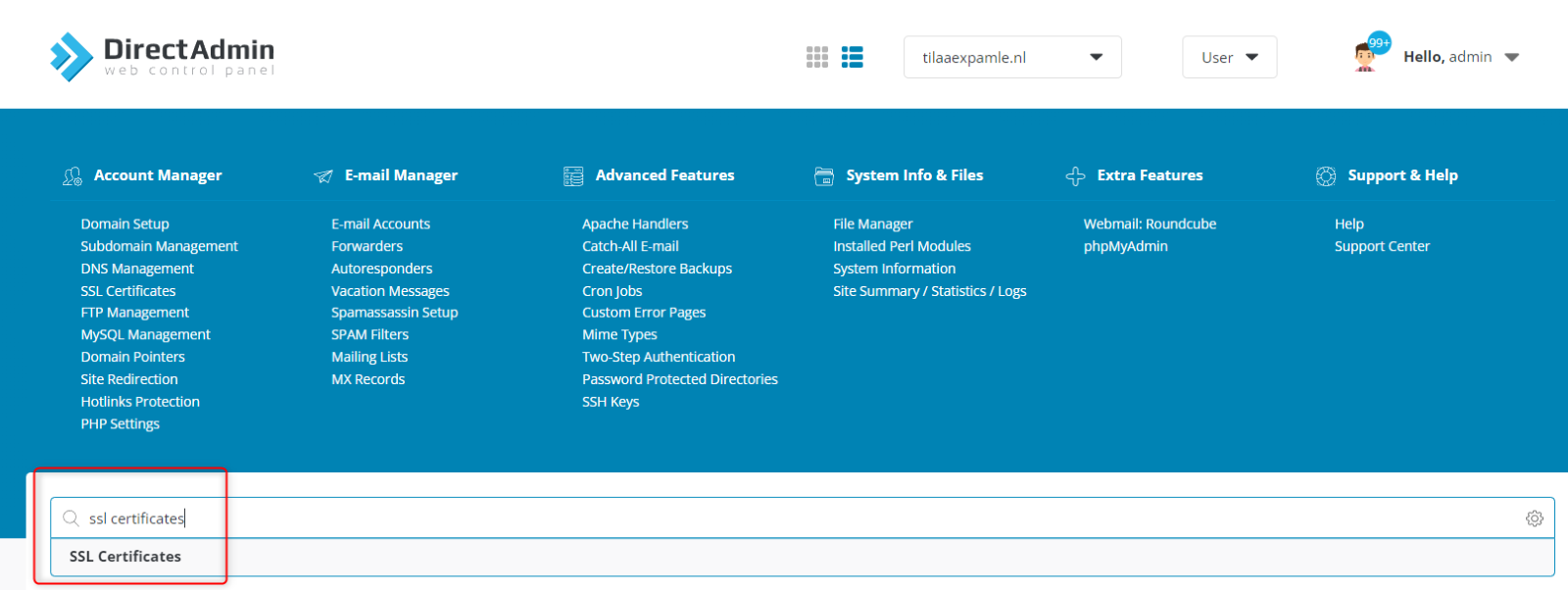
Task: Open Catch-All E-mail
Action: [630, 247]
